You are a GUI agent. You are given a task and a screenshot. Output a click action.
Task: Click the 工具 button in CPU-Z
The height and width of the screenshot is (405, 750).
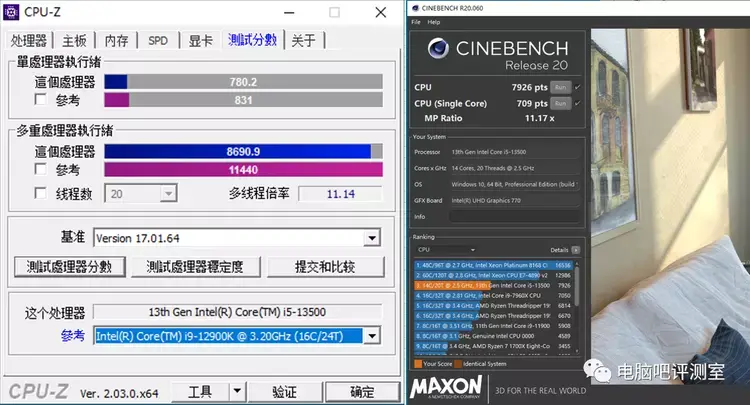pyautogui.click(x=200, y=392)
